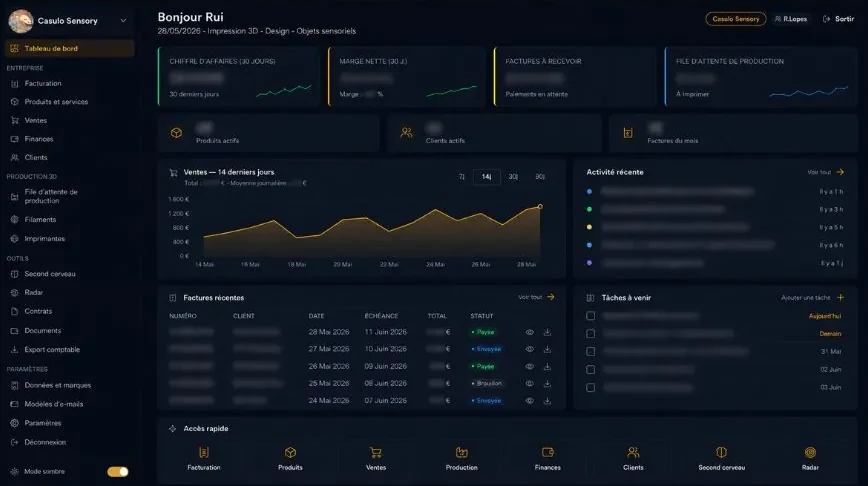
Task: View the 25 Mai 2026 invoice eye icon
Action: tap(530, 384)
